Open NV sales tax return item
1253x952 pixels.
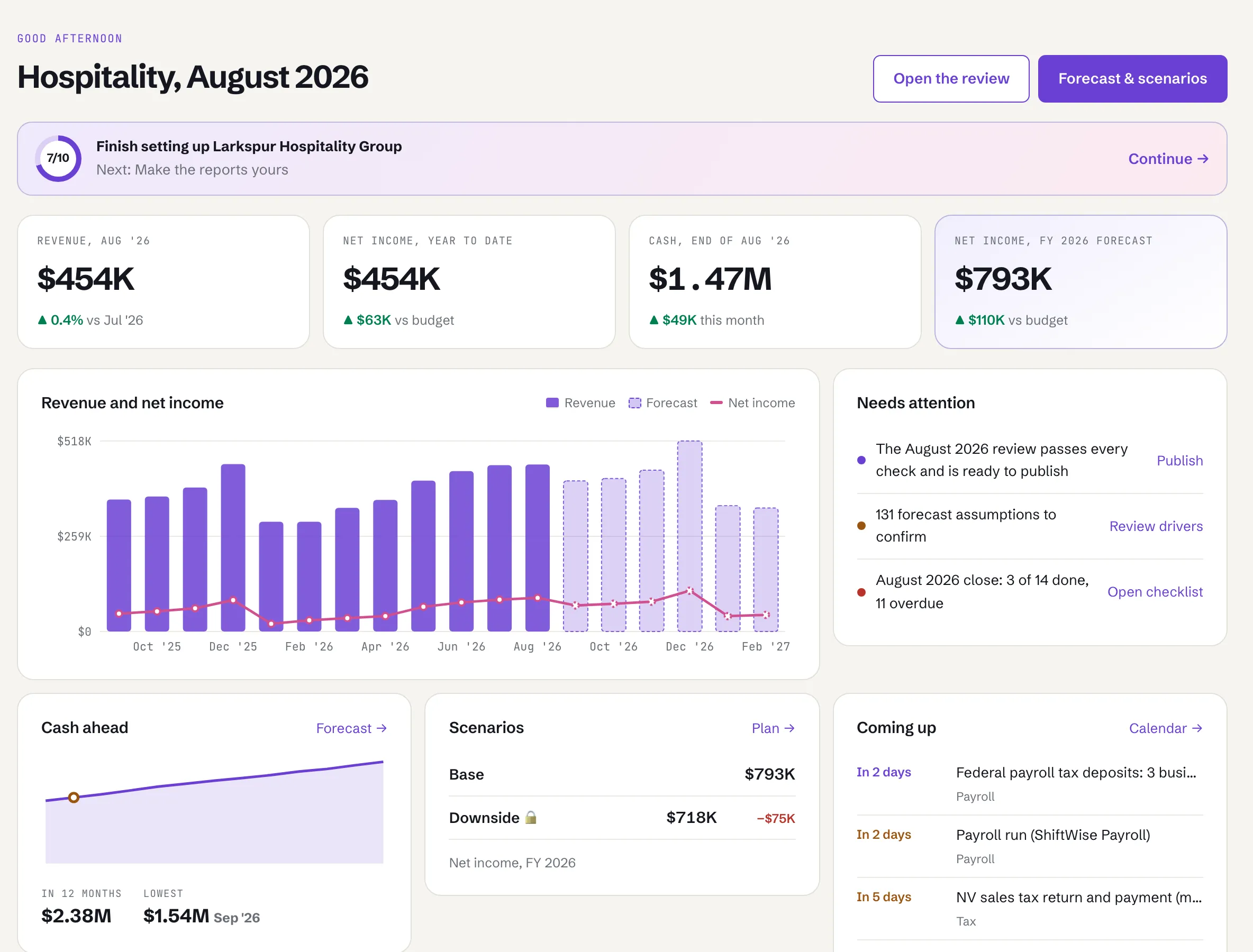(x=1030, y=909)
